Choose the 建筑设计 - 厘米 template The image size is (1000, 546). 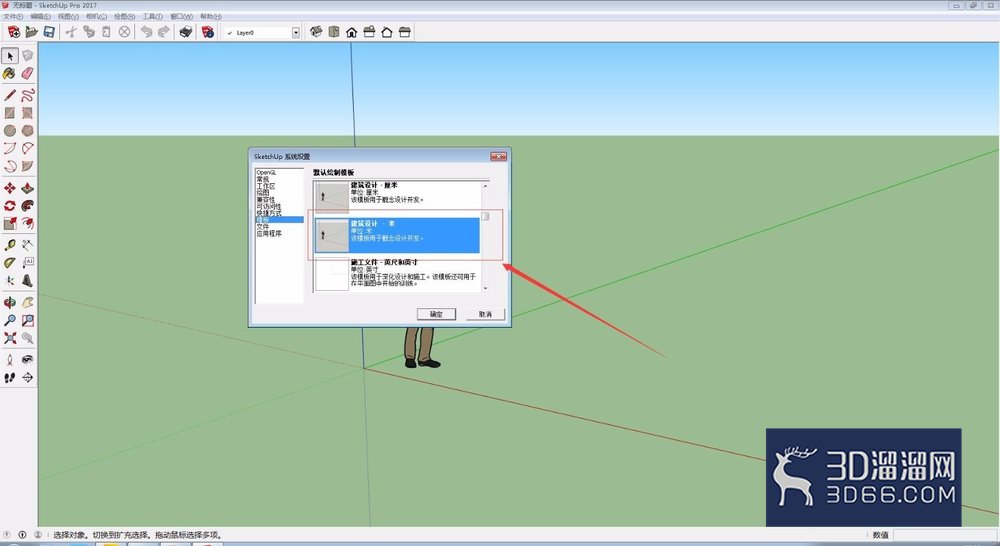[x=397, y=195]
